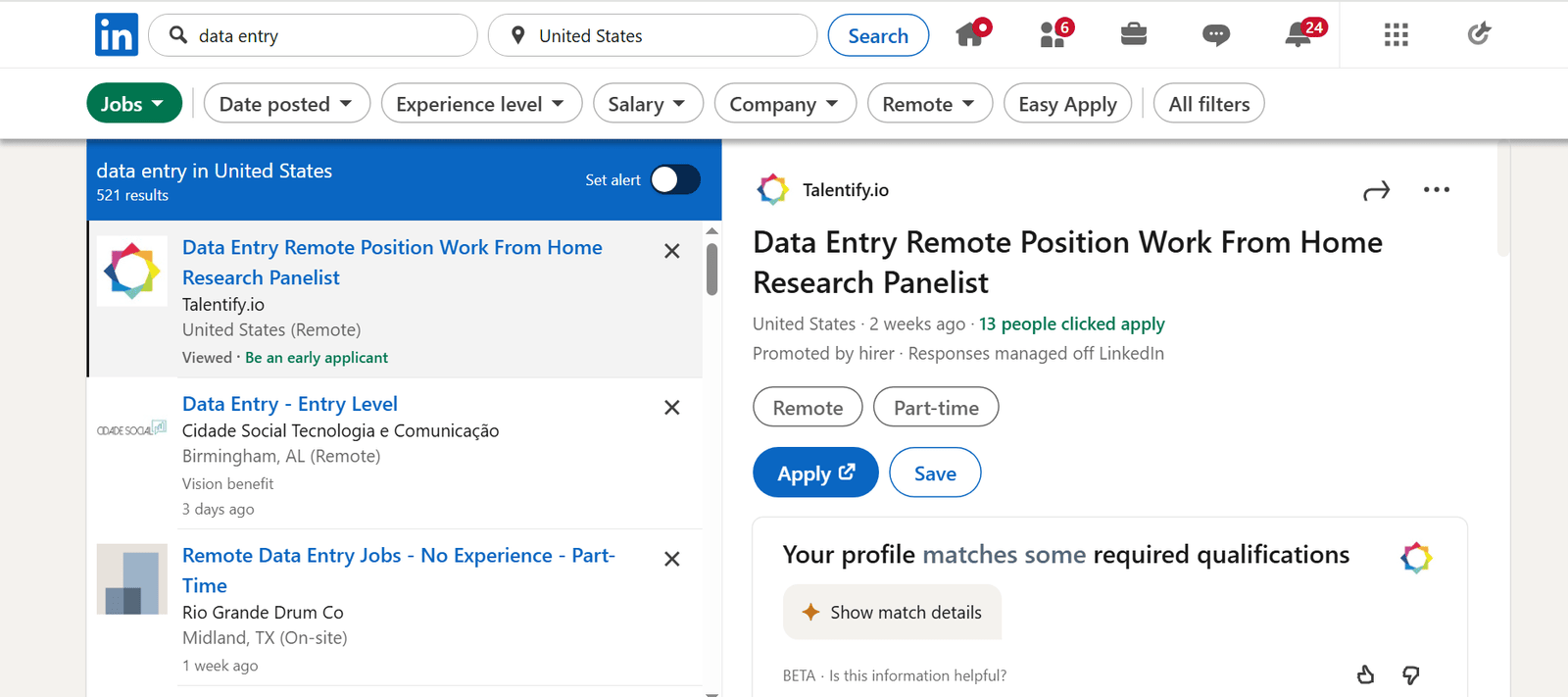Share this job via arrow icon
Screen dimensions: 1568x697
click(x=1377, y=190)
